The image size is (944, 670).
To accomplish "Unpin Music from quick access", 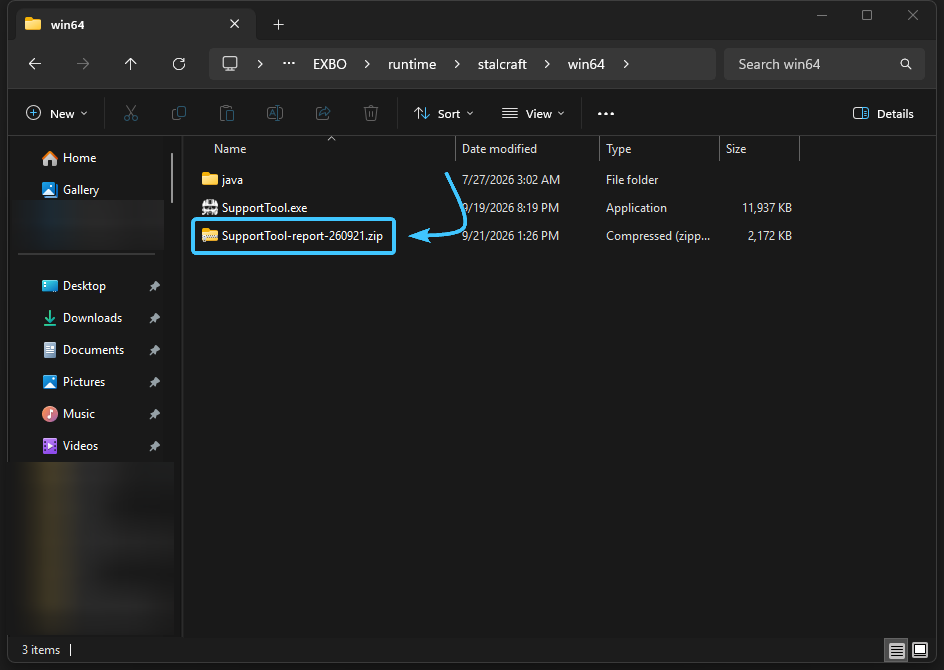I will point(155,414).
